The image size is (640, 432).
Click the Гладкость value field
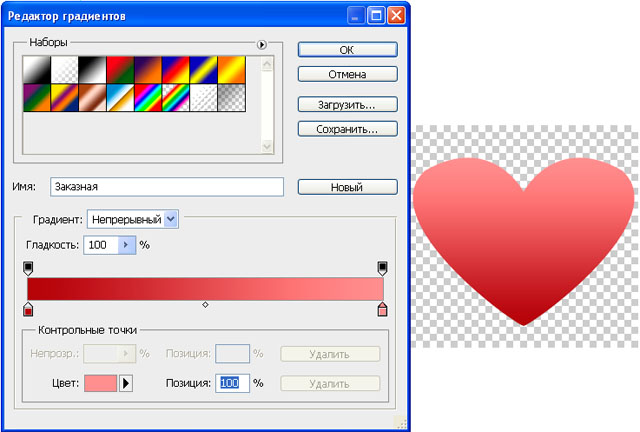coord(101,245)
